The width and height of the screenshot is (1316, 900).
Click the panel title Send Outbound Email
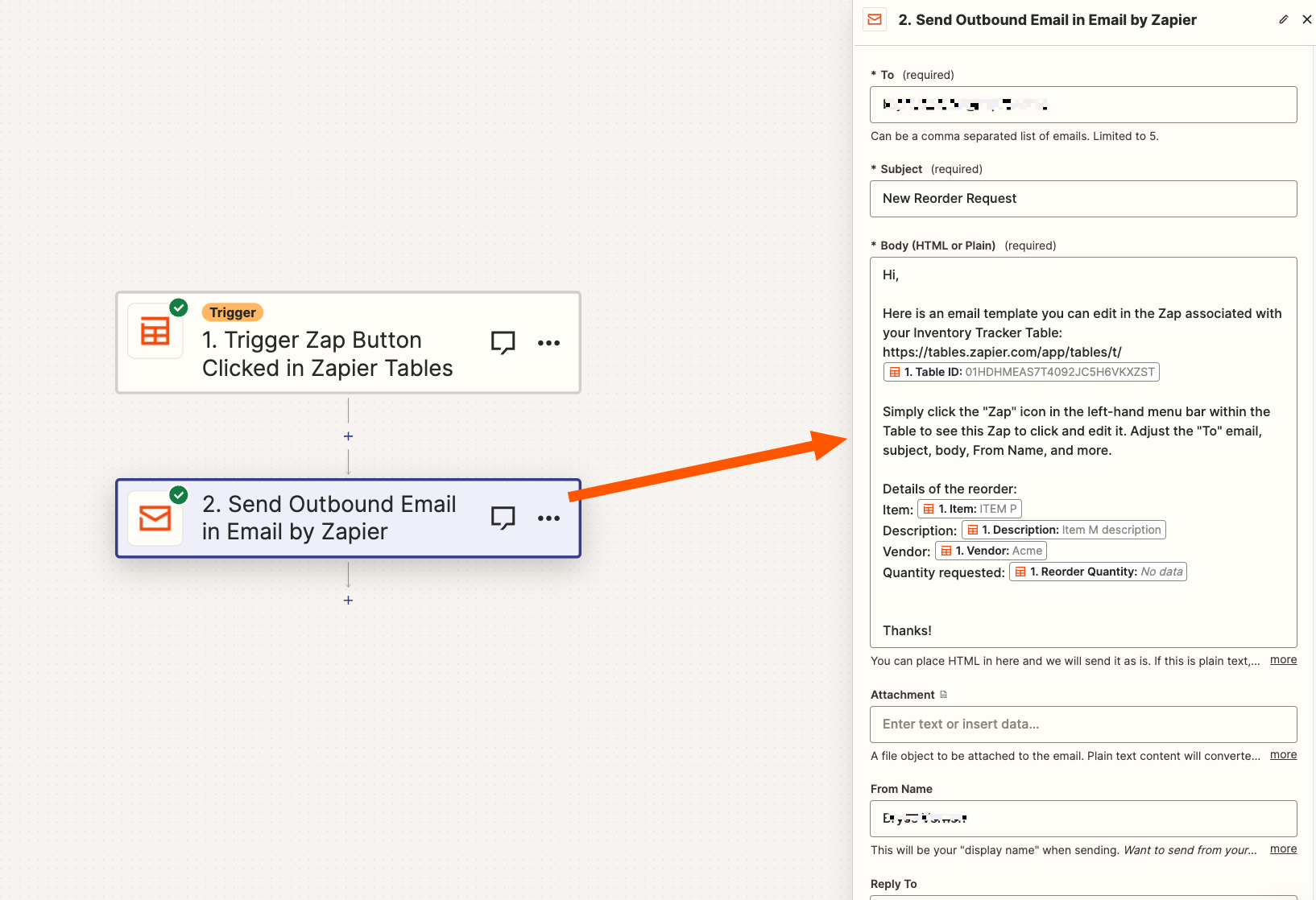click(x=1047, y=20)
